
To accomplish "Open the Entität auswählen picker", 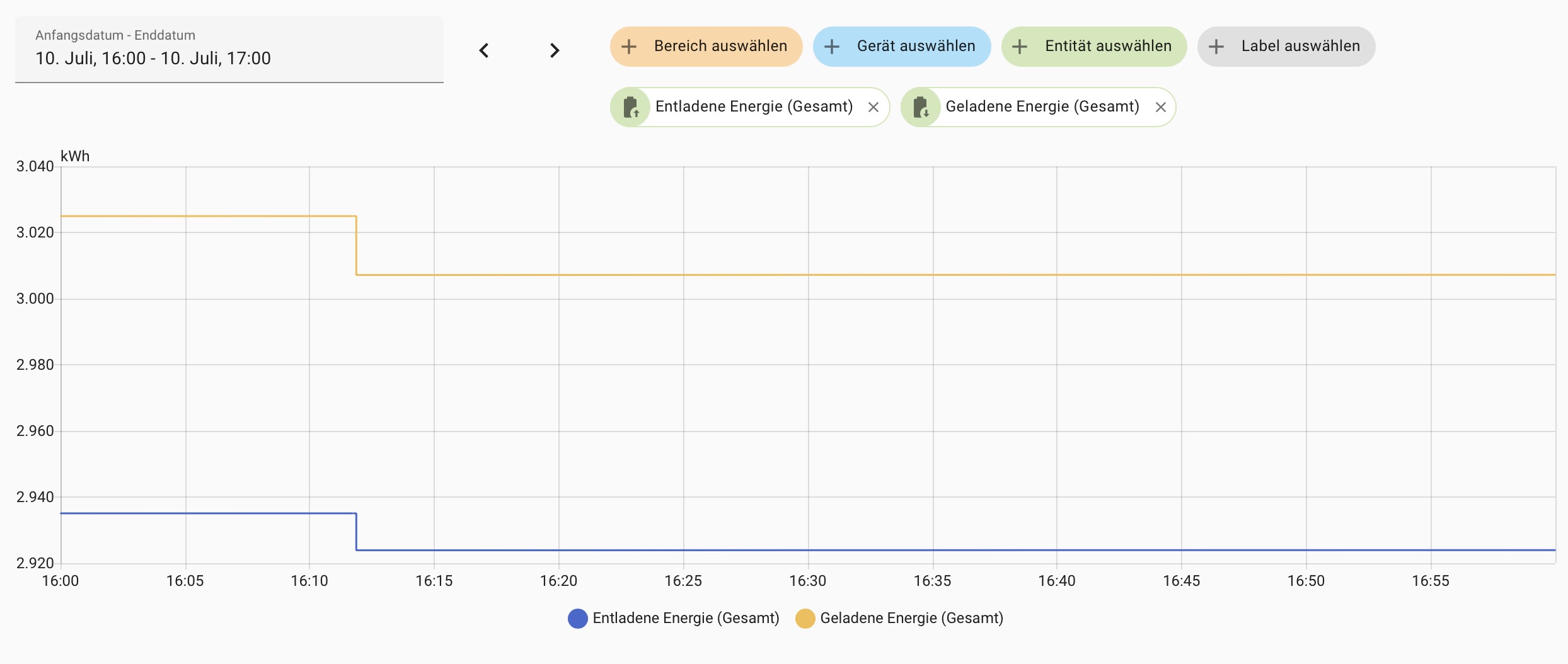I will point(1108,47).
